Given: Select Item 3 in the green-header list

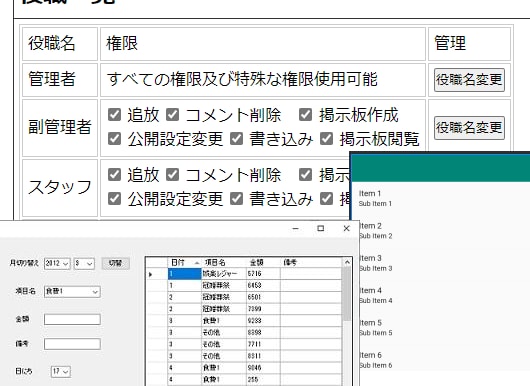Looking at the screenshot, I should point(444,263).
